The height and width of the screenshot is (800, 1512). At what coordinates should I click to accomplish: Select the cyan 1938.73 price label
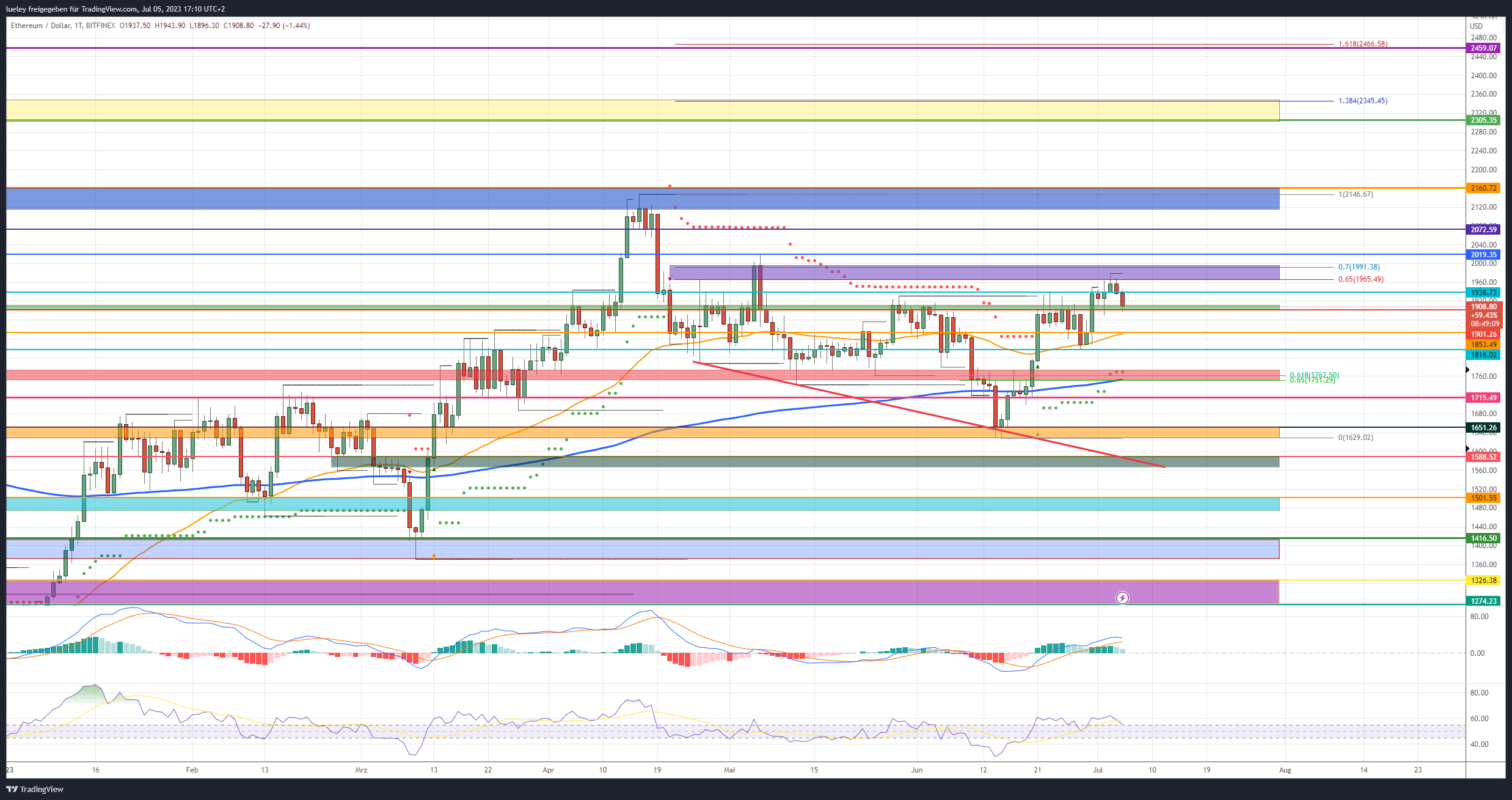1483,293
